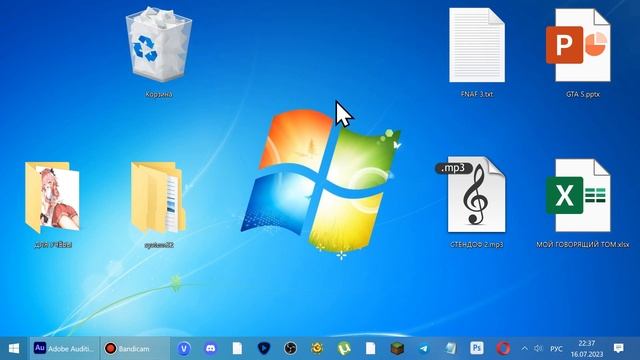Launch Minecraft grass block taskbar icon

pyautogui.click(x=397, y=349)
